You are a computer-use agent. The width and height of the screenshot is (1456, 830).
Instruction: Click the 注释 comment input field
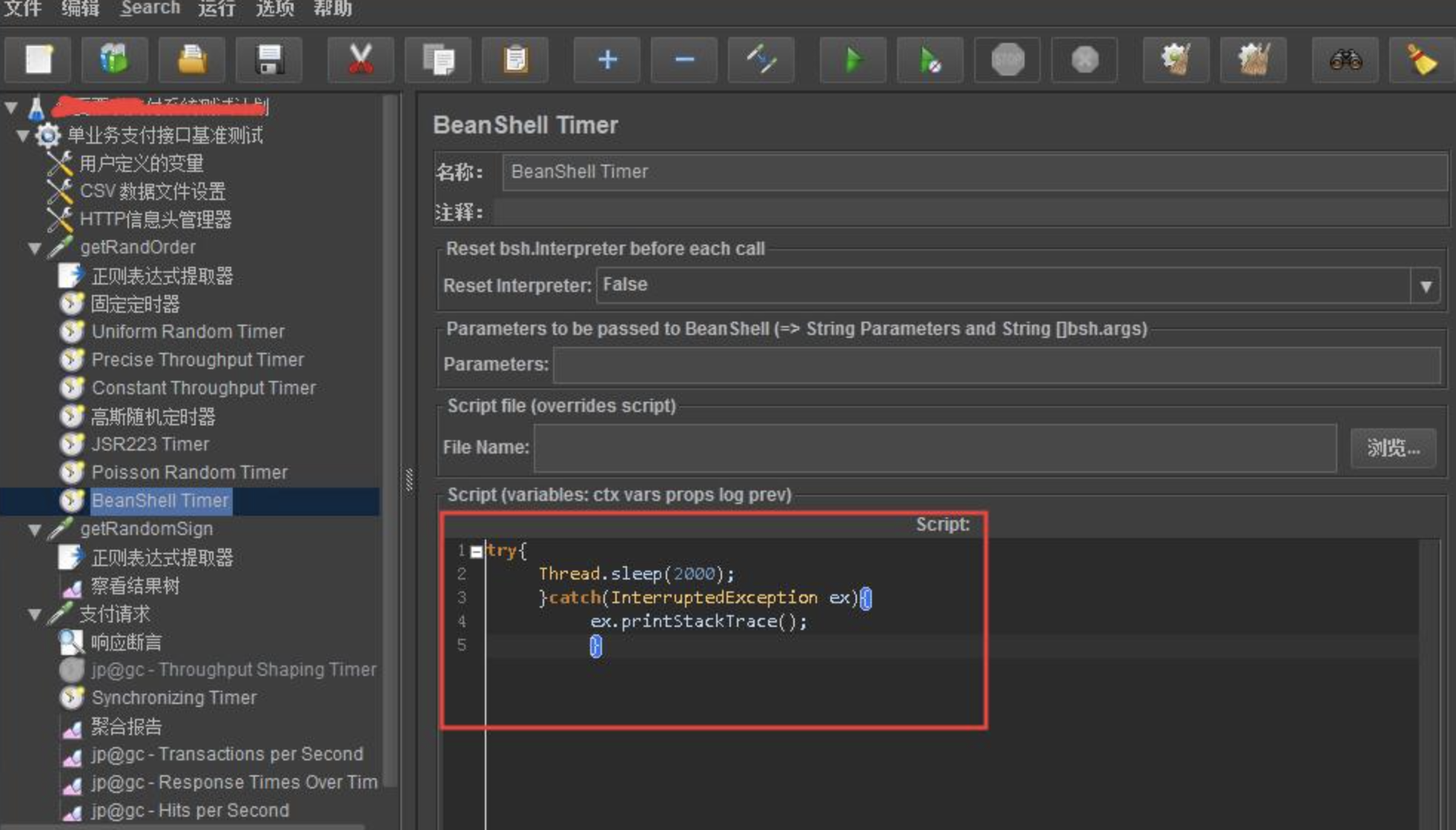971,213
